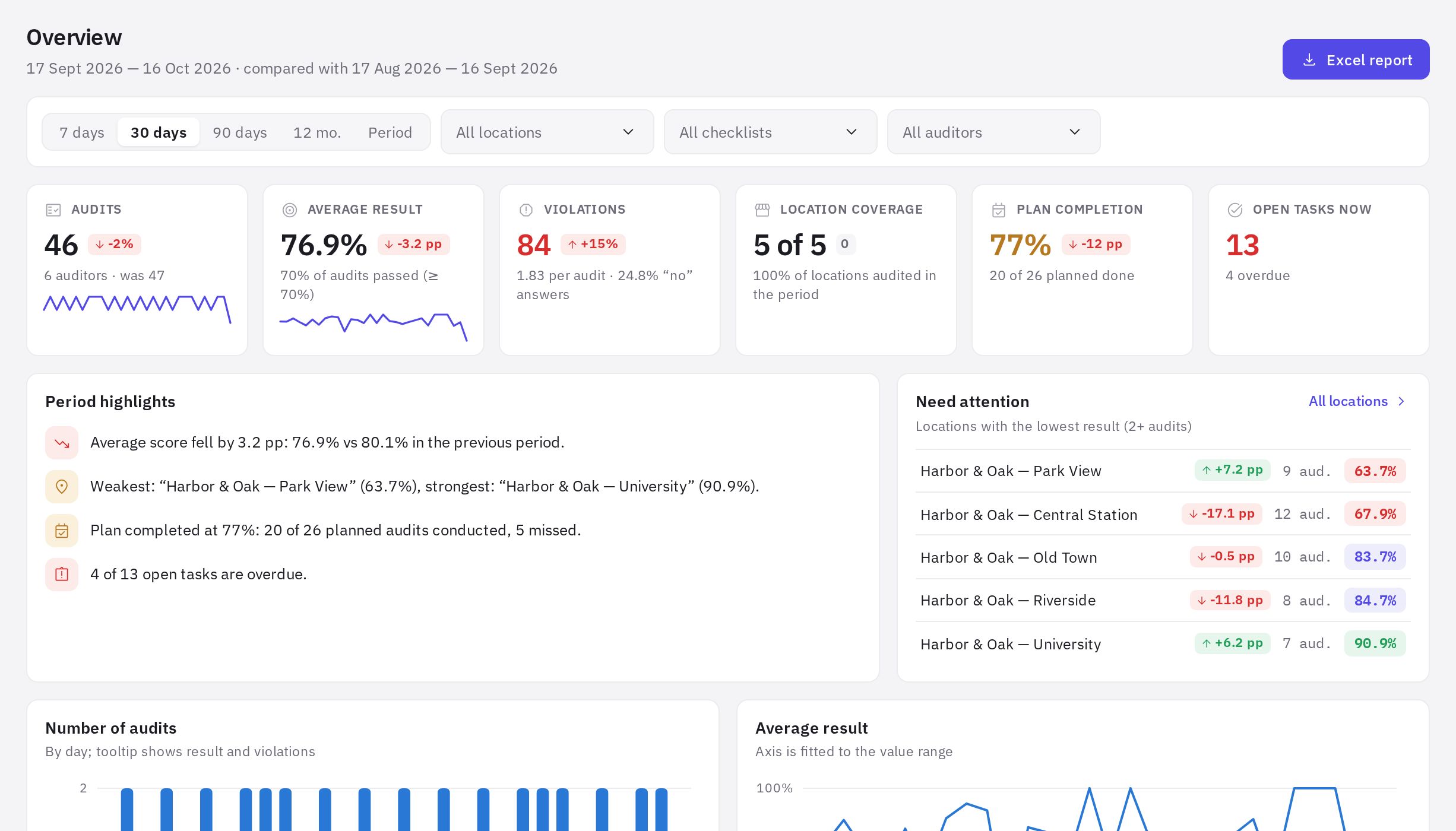This screenshot has height=831, width=1456.
Task: Open the Harbor & Oak — Old Town row
Action: (x=1163, y=557)
